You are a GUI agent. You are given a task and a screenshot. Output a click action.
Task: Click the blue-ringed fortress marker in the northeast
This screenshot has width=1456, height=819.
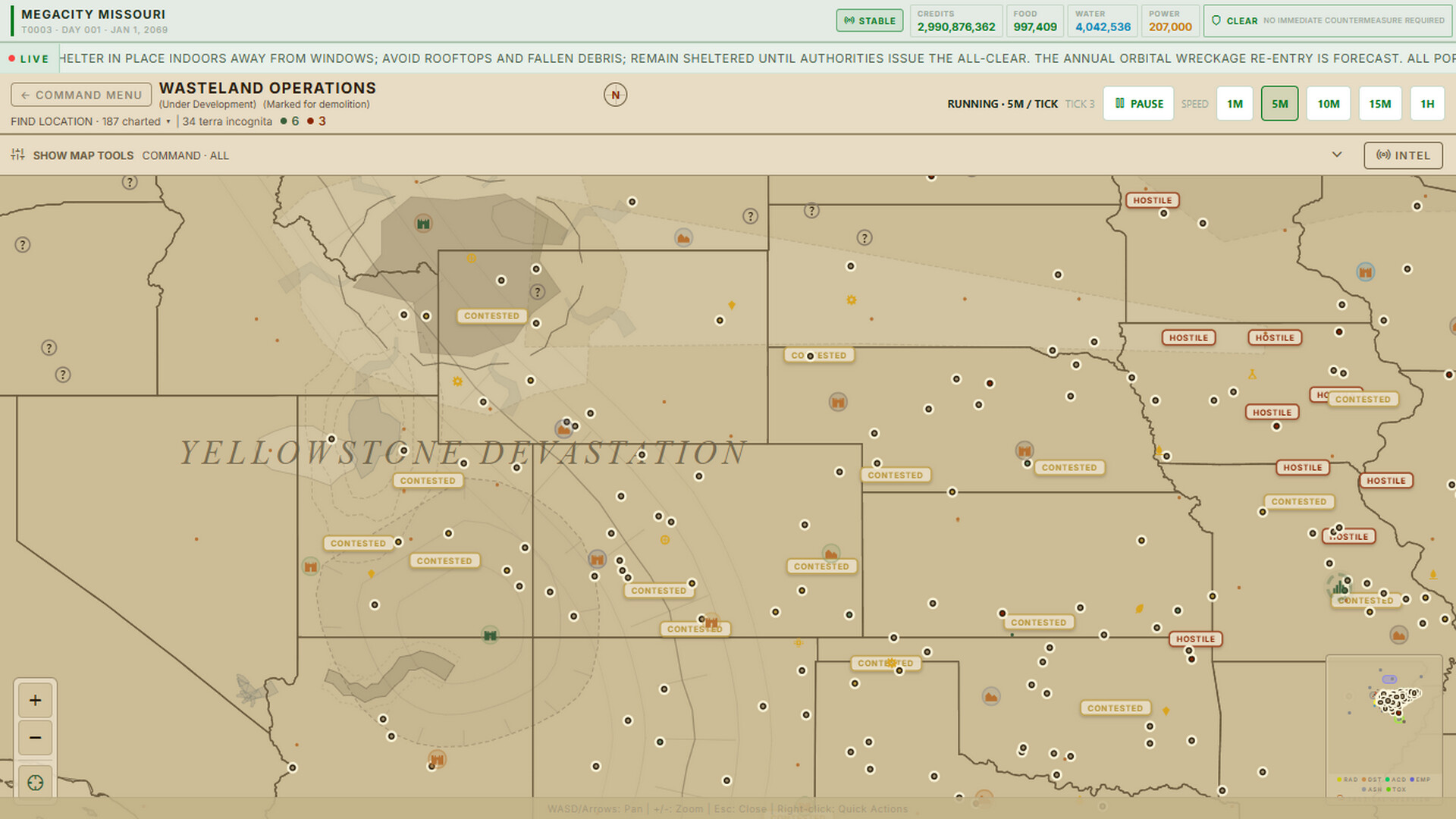(1365, 271)
